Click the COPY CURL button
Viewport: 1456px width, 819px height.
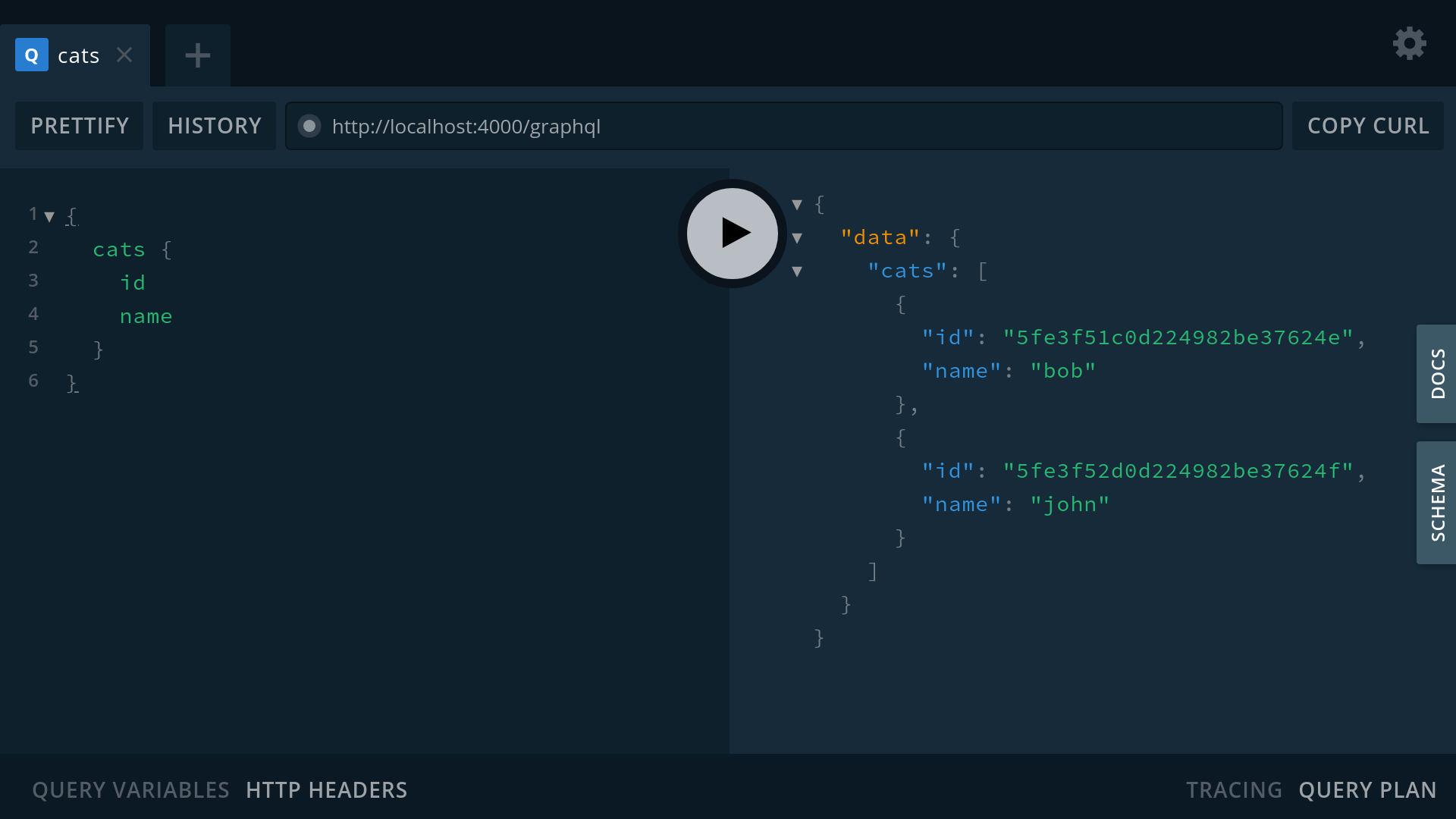(x=1368, y=125)
